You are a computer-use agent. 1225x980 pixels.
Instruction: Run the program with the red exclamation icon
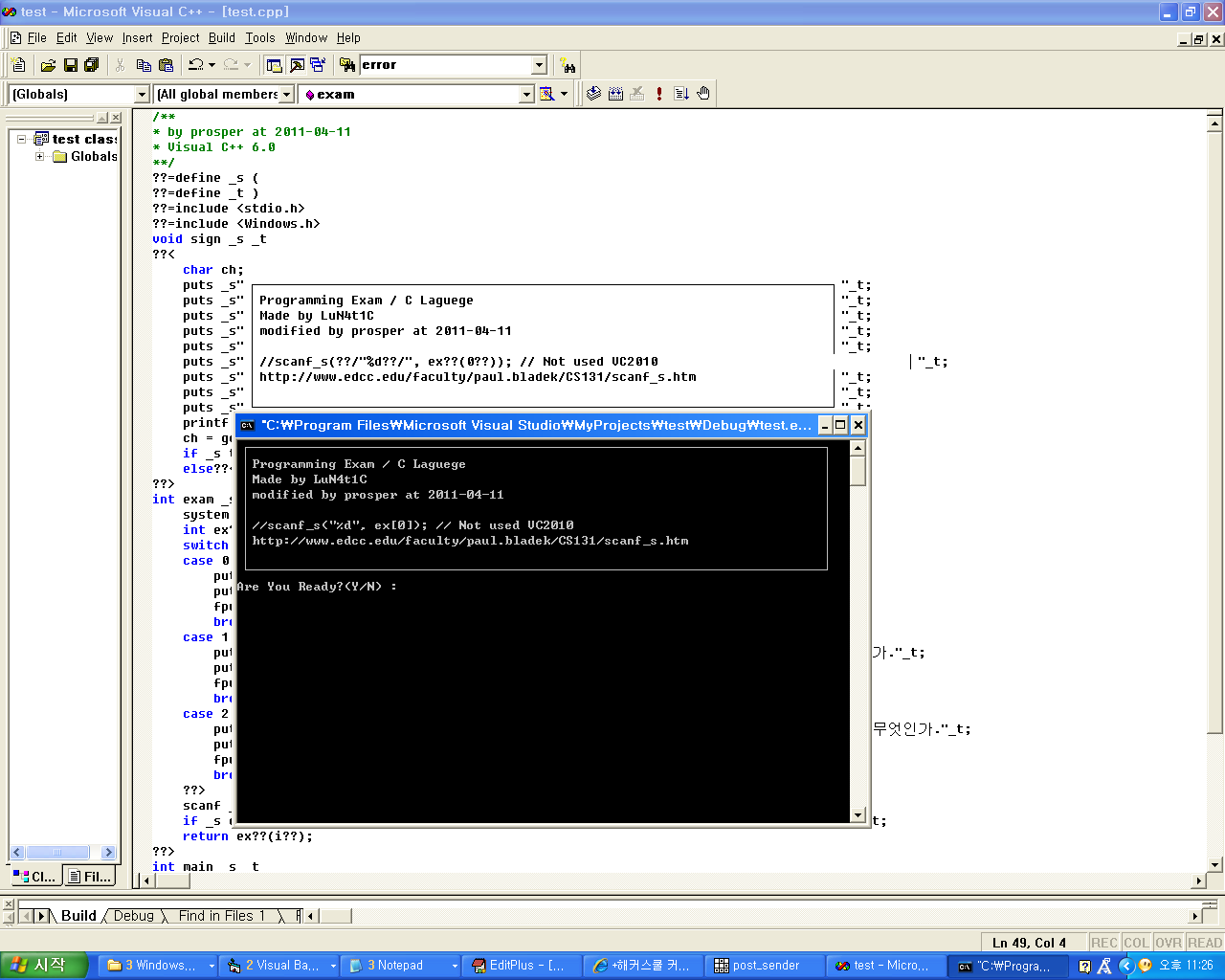pyautogui.click(x=659, y=94)
